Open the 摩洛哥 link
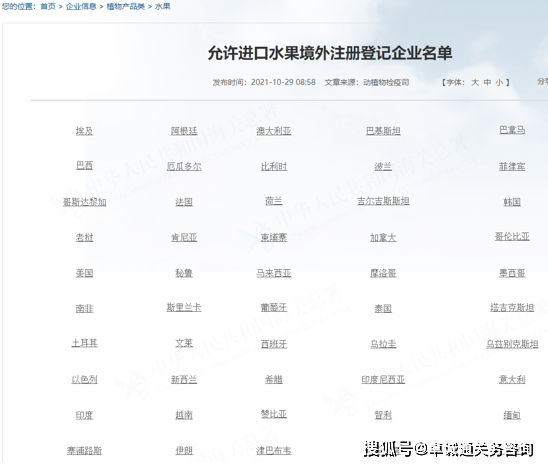This screenshot has height=466, width=548. (383, 273)
